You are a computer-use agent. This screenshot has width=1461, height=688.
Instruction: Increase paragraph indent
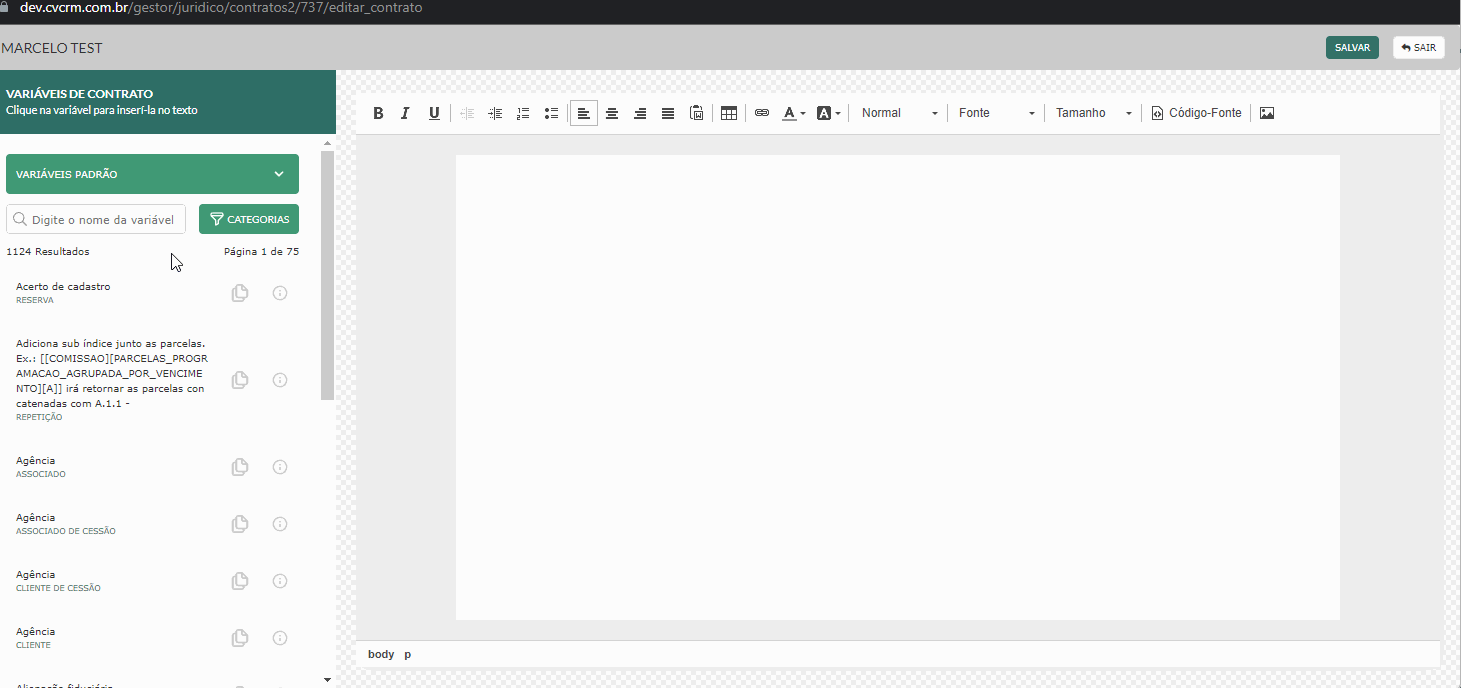click(495, 113)
